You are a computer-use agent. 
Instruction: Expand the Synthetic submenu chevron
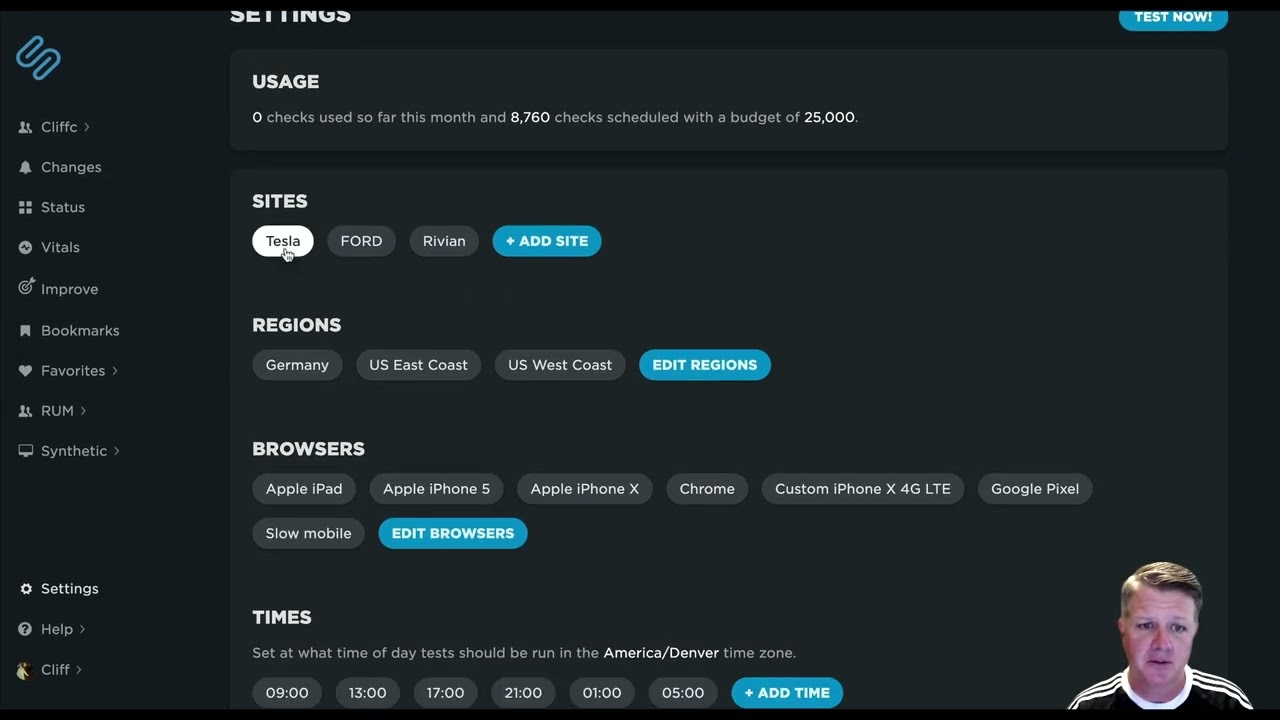tap(117, 451)
